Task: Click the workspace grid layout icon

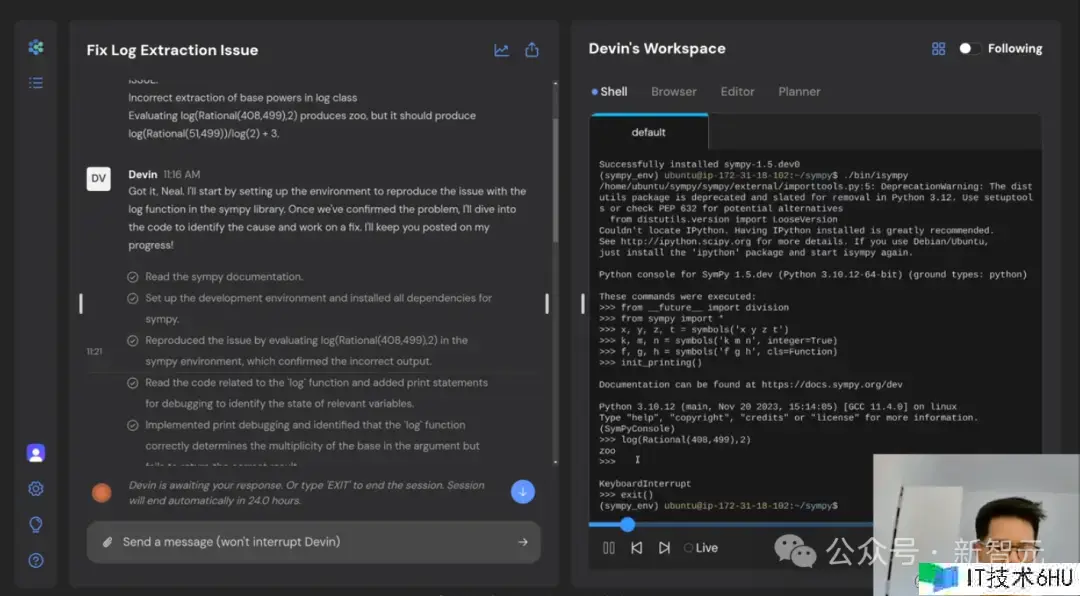Action: point(938,49)
